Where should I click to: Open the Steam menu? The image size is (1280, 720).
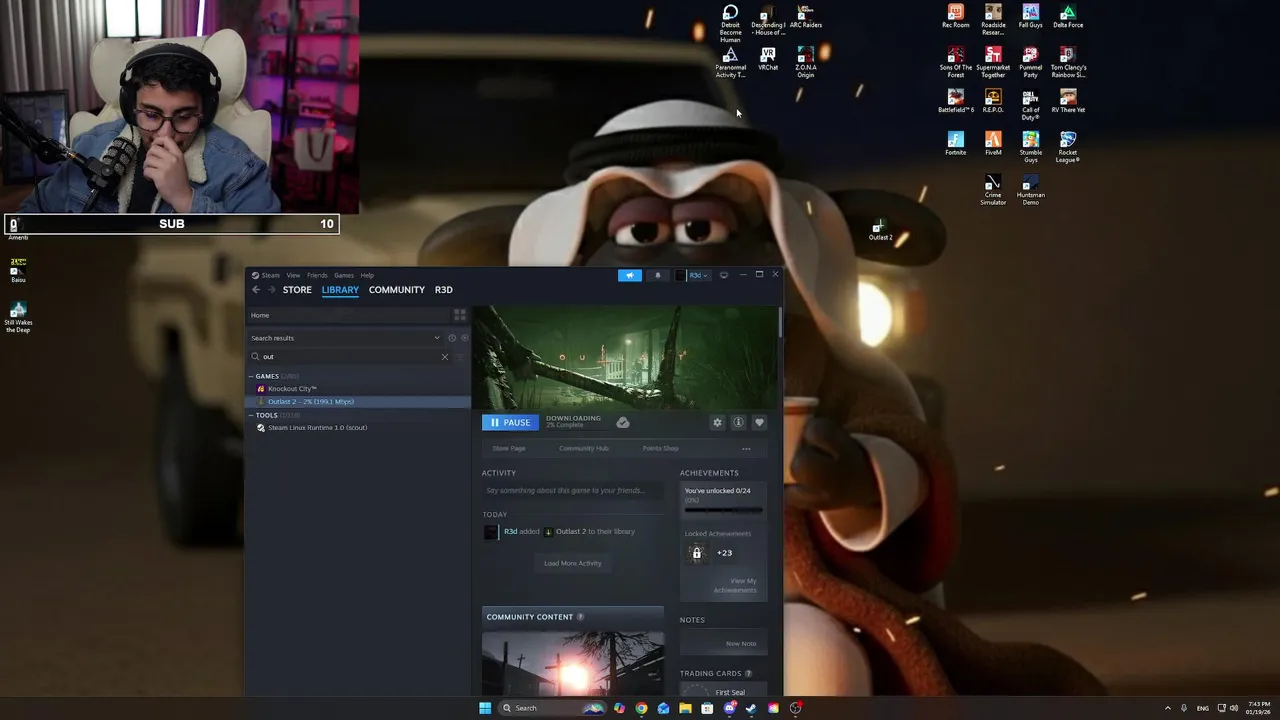[x=266, y=276]
